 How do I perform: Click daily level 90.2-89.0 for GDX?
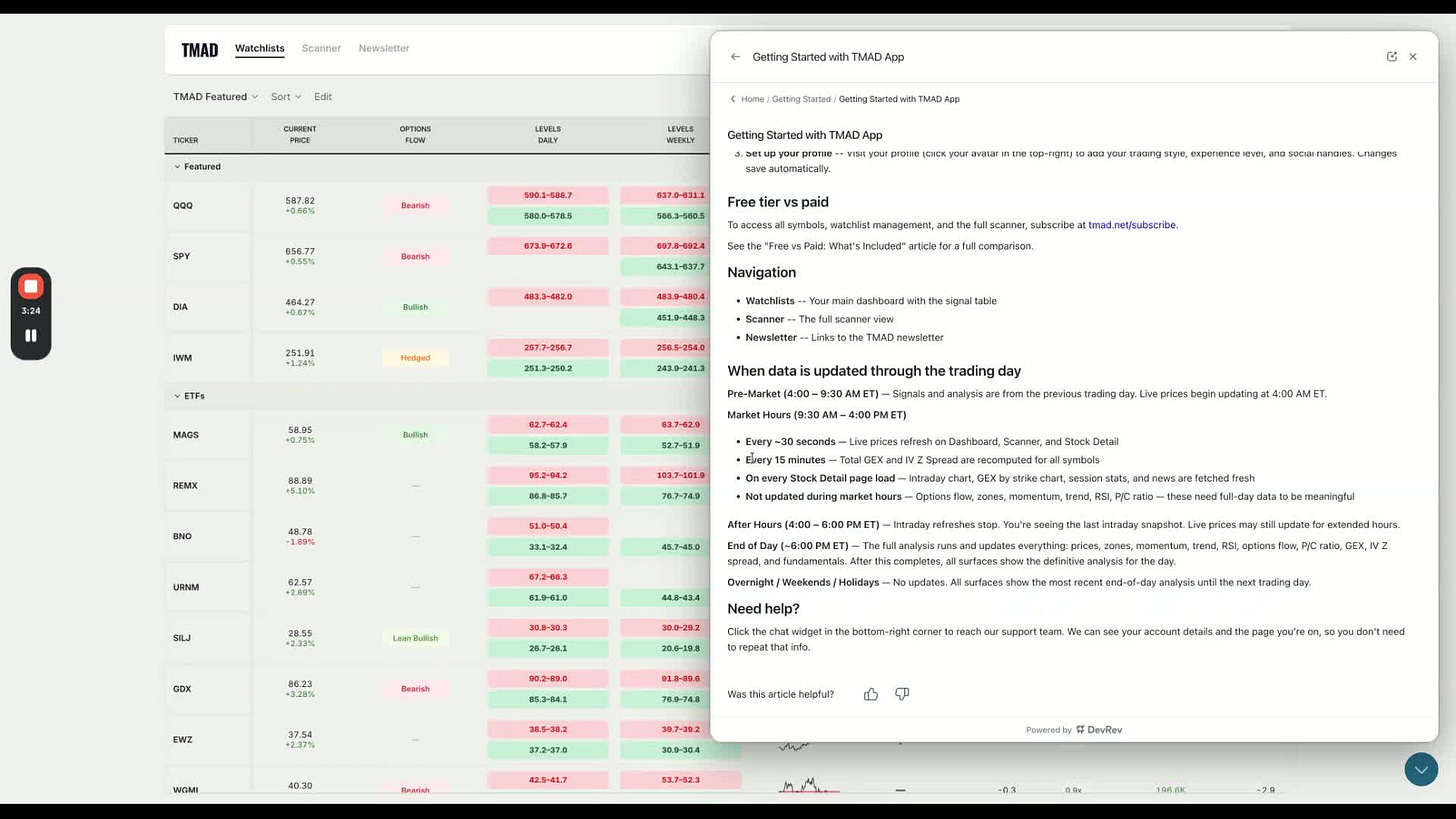548,679
